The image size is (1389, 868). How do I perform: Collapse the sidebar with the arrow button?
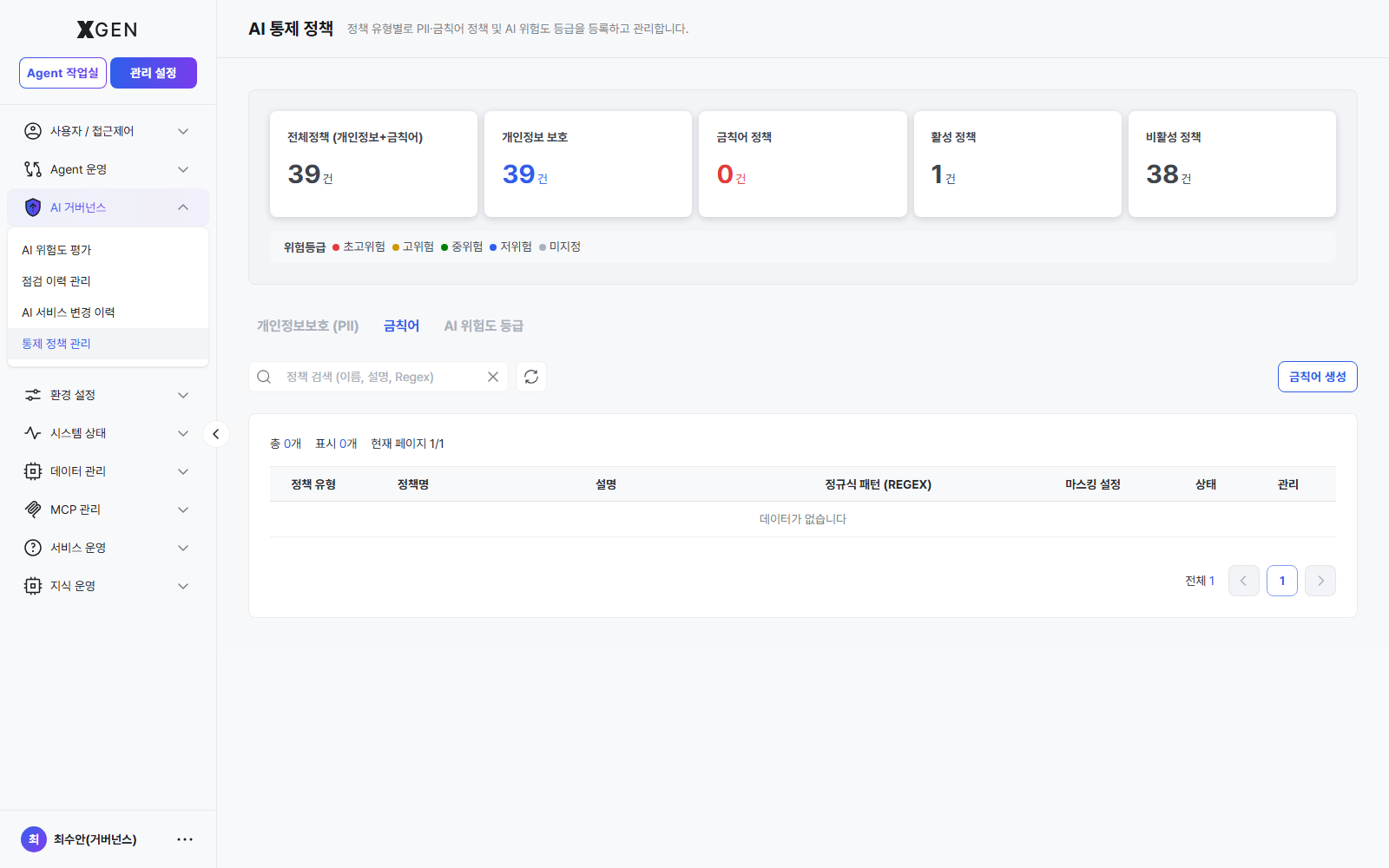216,434
